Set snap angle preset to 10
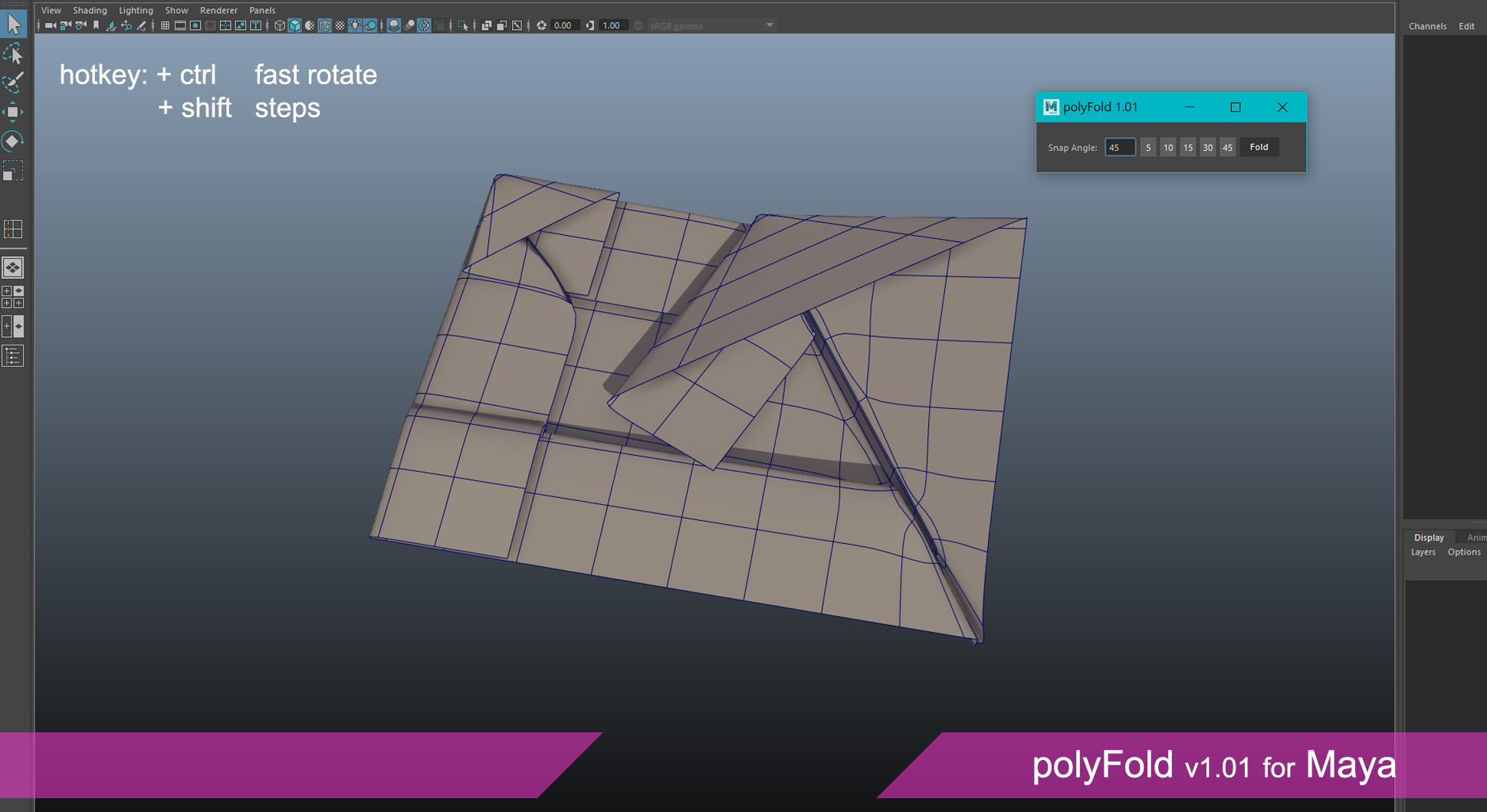This screenshot has width=1487, height=812. [1167, 147]
